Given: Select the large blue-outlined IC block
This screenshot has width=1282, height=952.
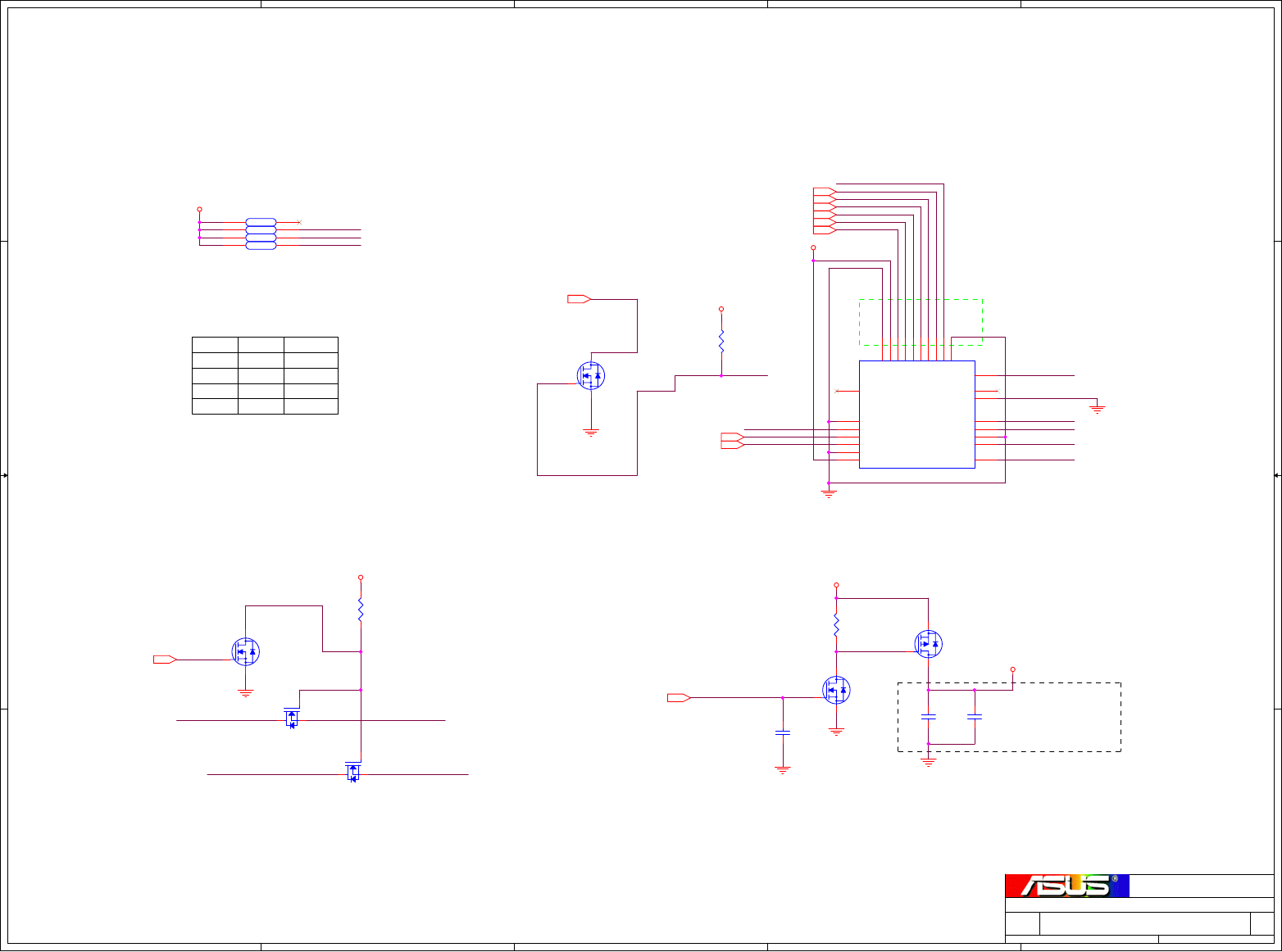Looking at the screenshot, I should [917, 415].
